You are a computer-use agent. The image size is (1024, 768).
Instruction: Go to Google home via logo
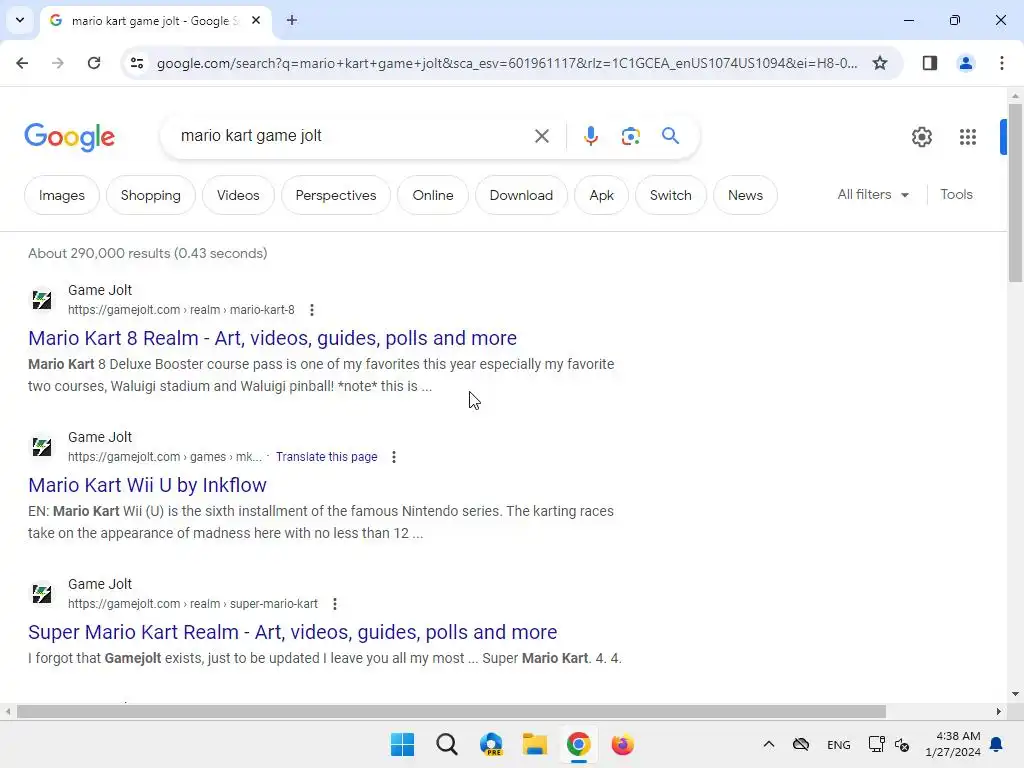(x=69, y=136)
